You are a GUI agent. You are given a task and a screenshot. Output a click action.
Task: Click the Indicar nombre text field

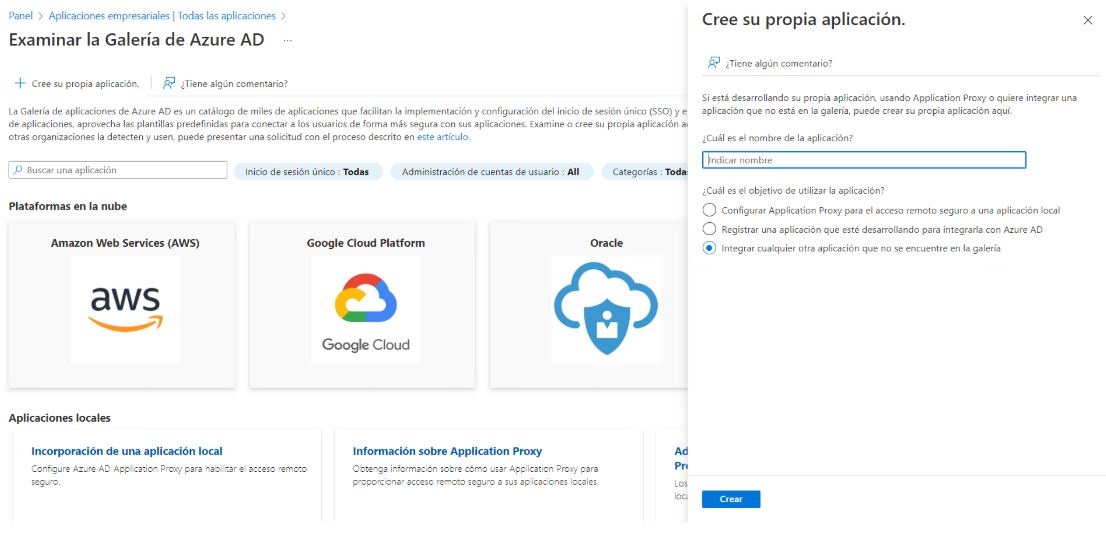tap(864, 160)
